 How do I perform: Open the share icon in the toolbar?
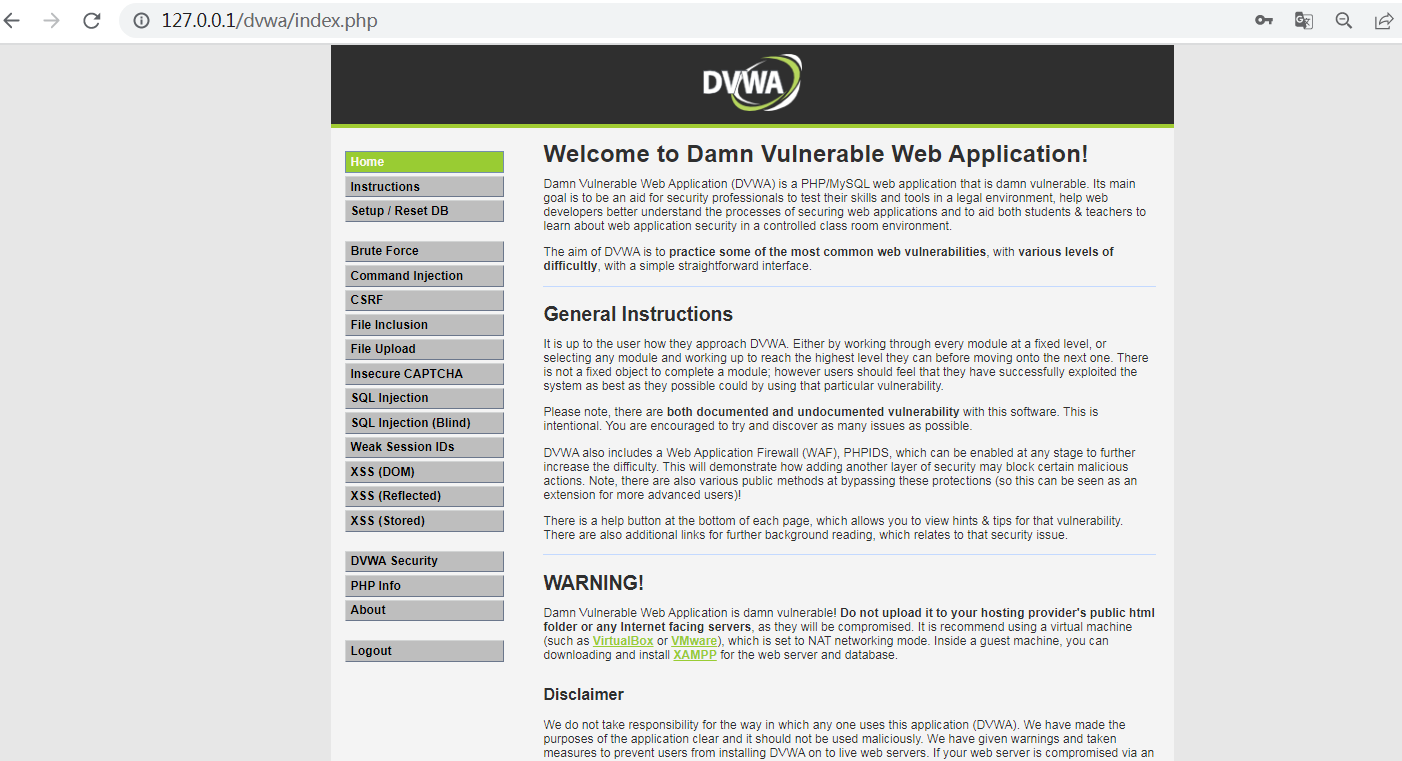click(1384, 20)
